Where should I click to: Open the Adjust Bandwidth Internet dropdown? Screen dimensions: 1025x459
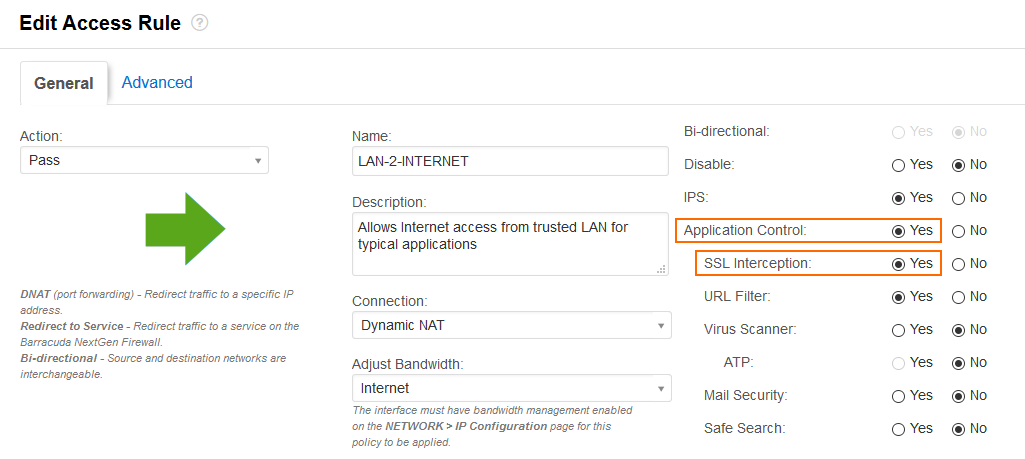point(512,388)
